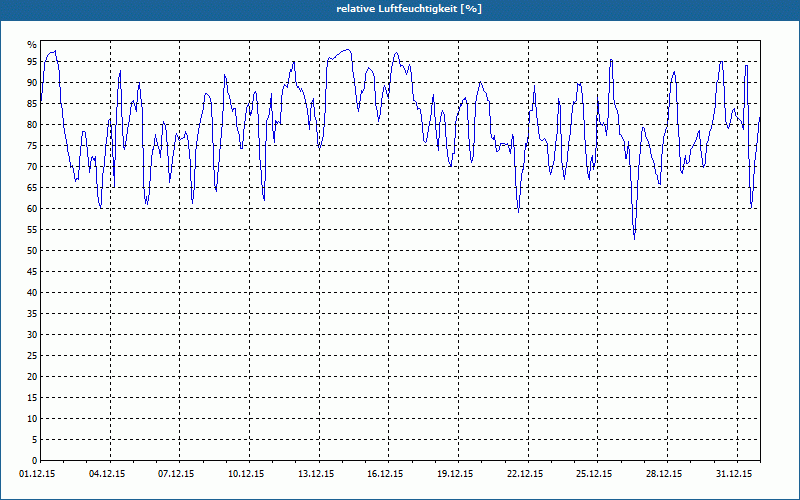
Task: Select the x-axis date label 19.12.15
Action: pos(455,474)
